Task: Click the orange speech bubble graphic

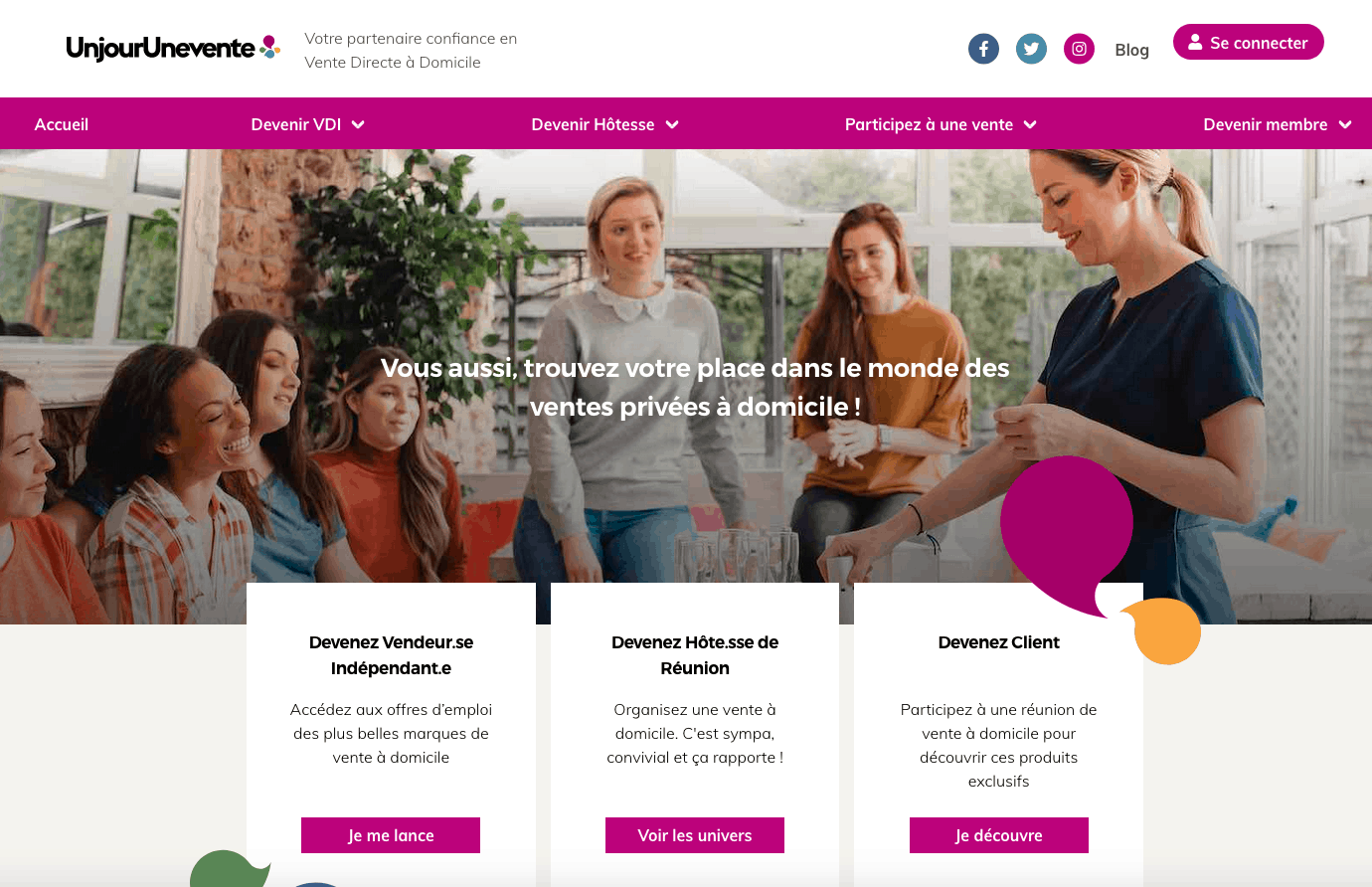Action: point(1163,630)
